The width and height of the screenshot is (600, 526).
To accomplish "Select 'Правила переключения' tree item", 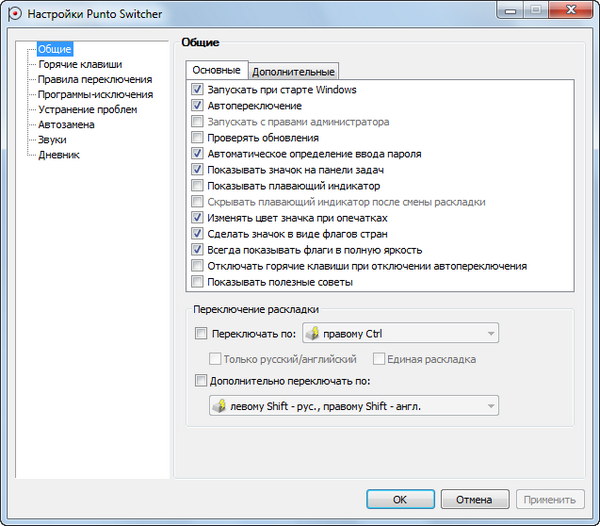I will point(94,79).
